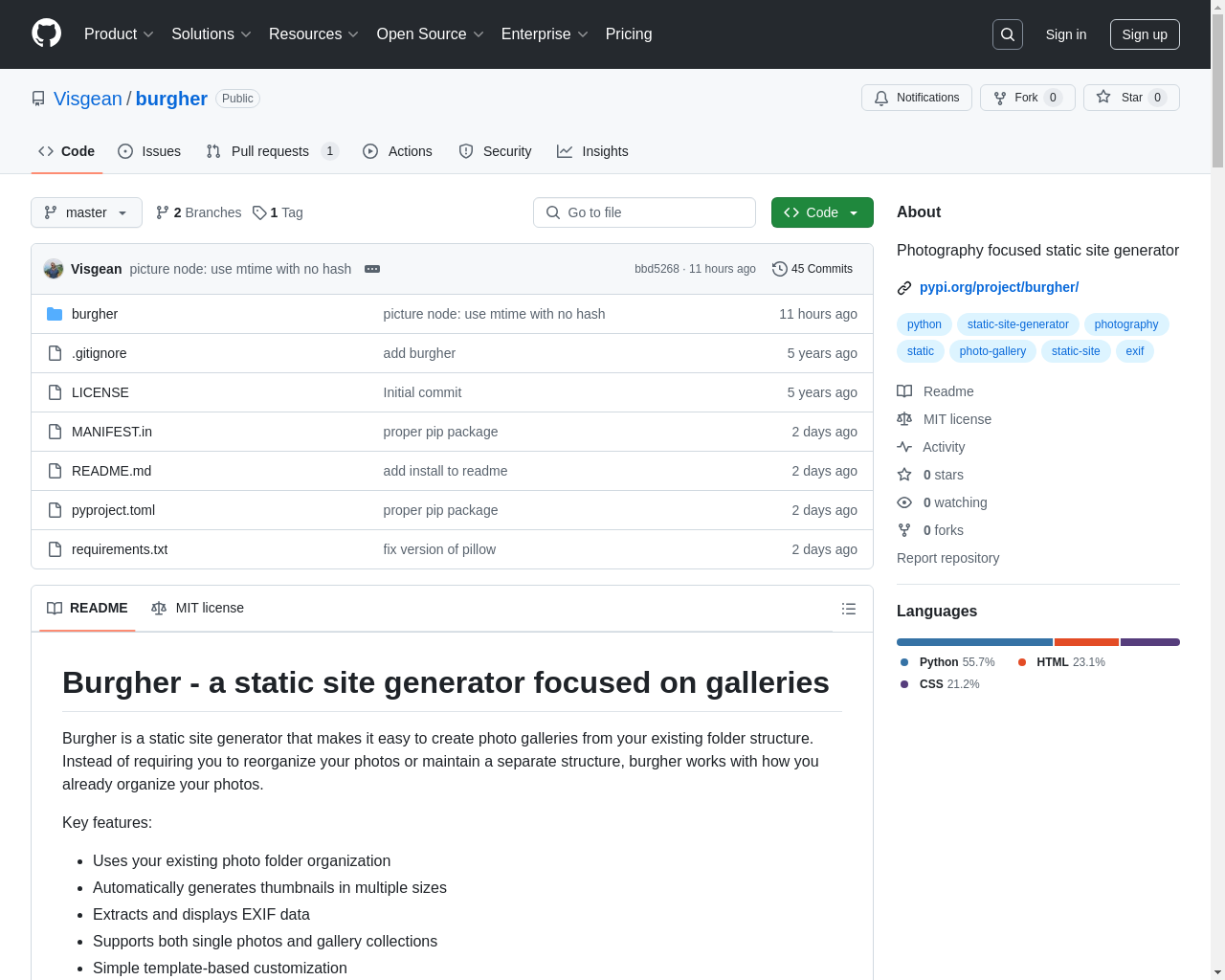Open the MANIFEST.in file
1225x980 pixels.
click(x=112, y=432)
